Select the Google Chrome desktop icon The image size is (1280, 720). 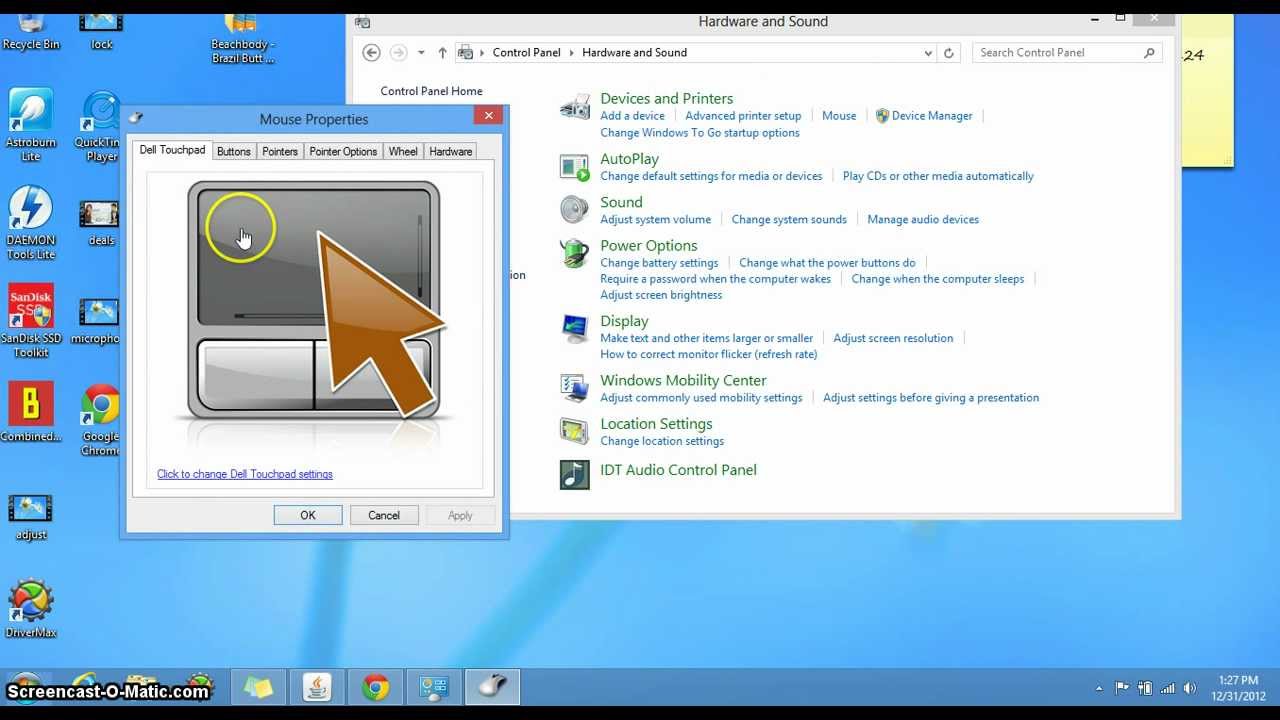(100, 420)
